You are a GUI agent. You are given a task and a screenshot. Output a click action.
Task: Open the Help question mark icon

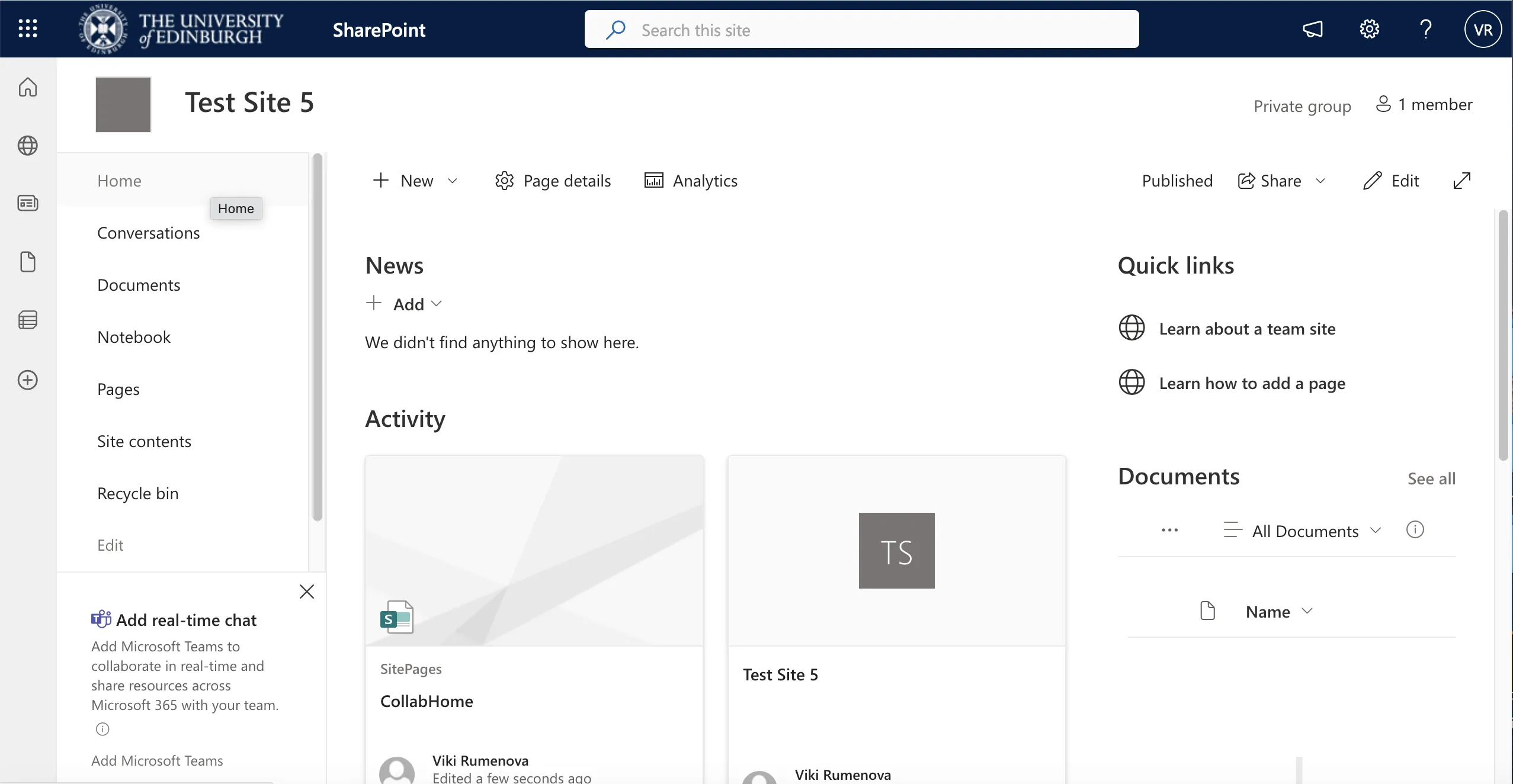click(1425, 28)
